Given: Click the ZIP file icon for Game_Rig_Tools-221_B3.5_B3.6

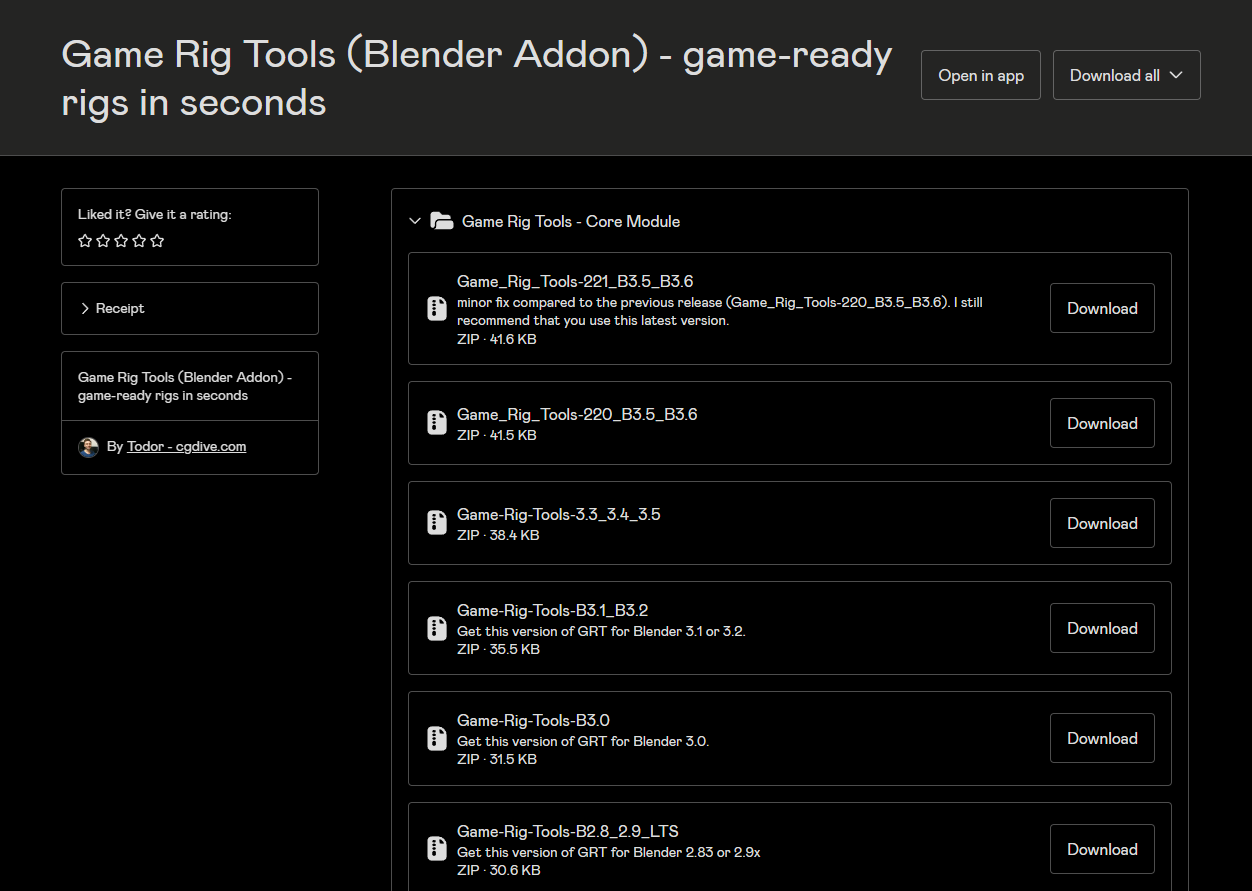Looking at the screenshot, I should [436, 308].
